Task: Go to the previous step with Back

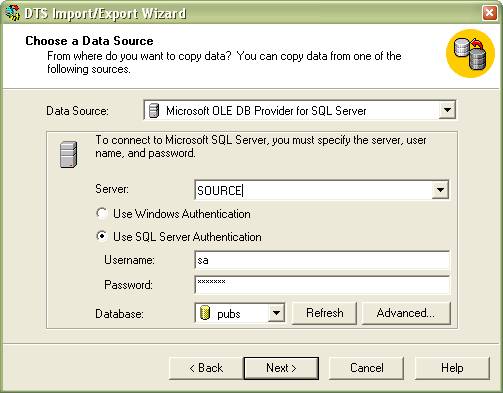Action: click(206, 368)
